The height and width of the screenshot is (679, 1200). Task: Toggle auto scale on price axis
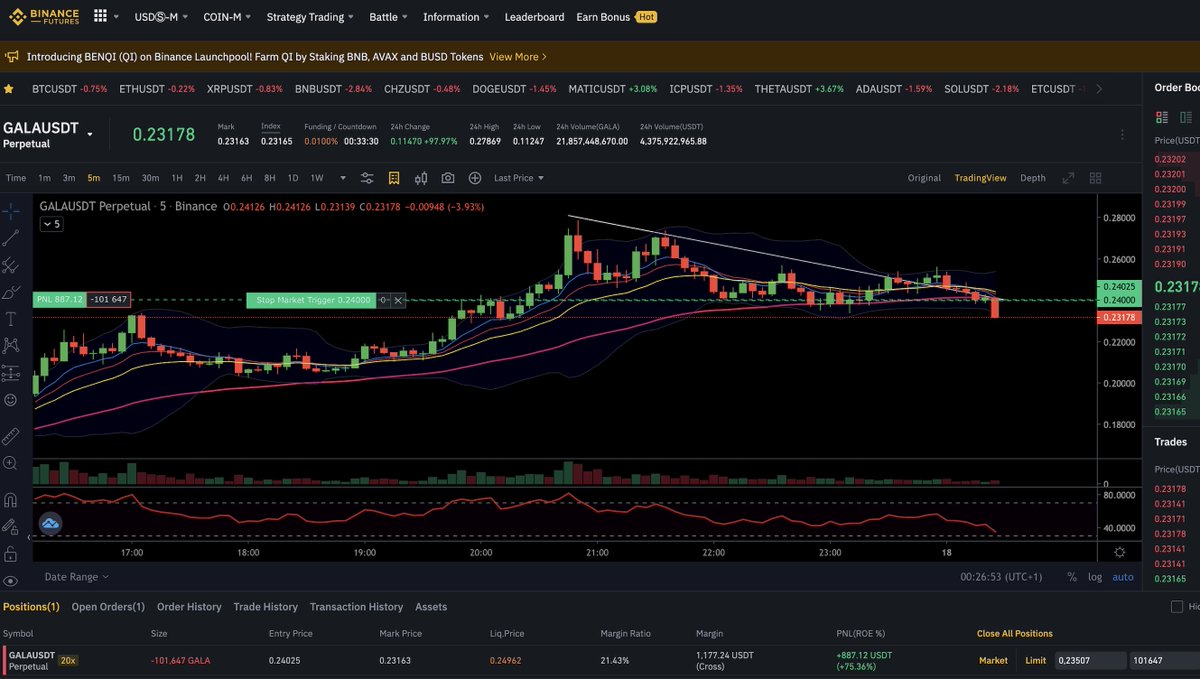[1123, 577]
